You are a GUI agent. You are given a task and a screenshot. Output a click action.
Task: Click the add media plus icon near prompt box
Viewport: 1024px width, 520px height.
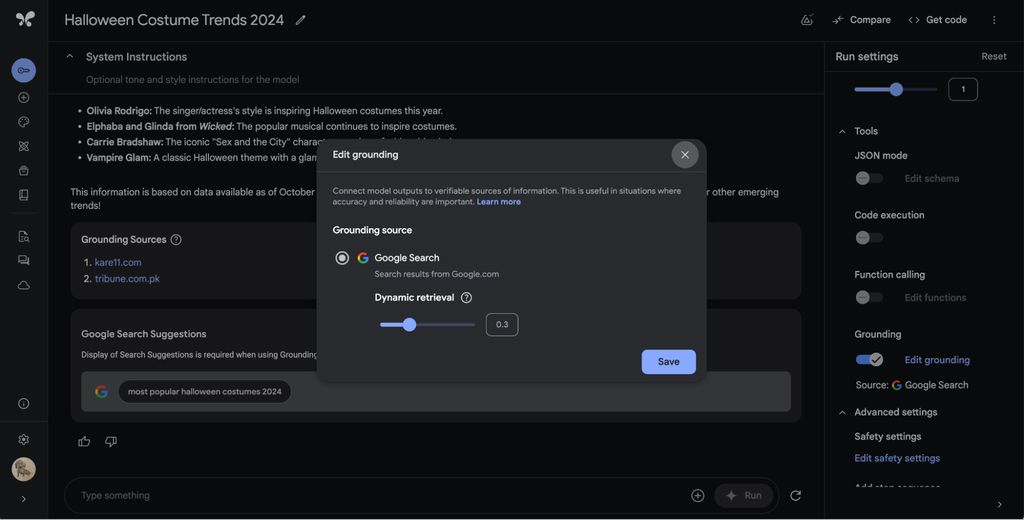[x=698, y=495]
